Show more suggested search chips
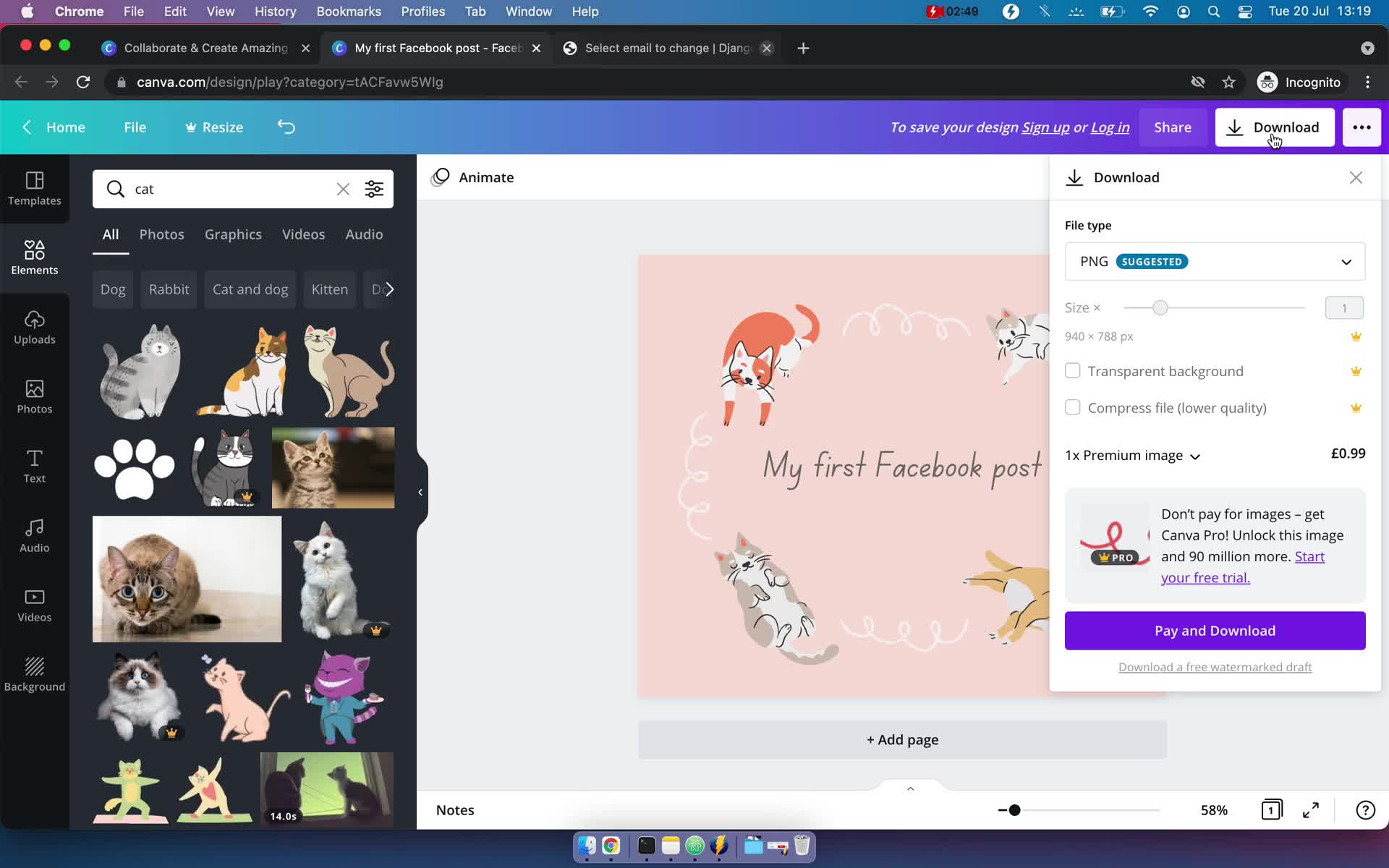Viewport: 1389px width, 868px height. click(389, 289)
